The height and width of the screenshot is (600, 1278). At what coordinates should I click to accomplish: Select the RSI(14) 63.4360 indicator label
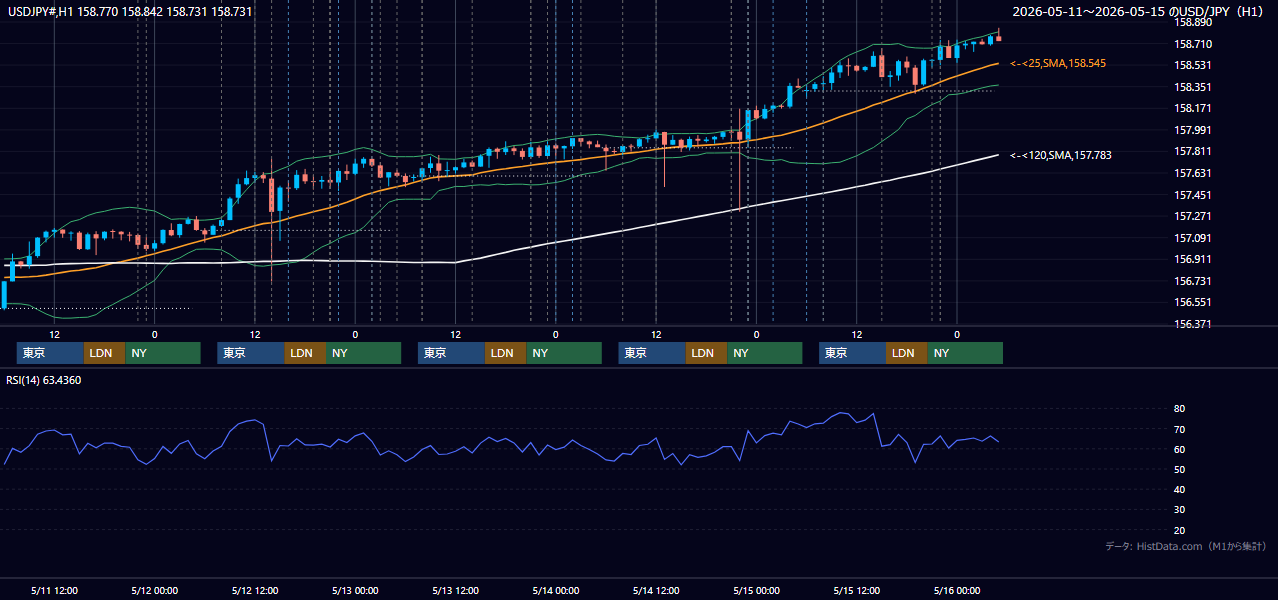44,380
